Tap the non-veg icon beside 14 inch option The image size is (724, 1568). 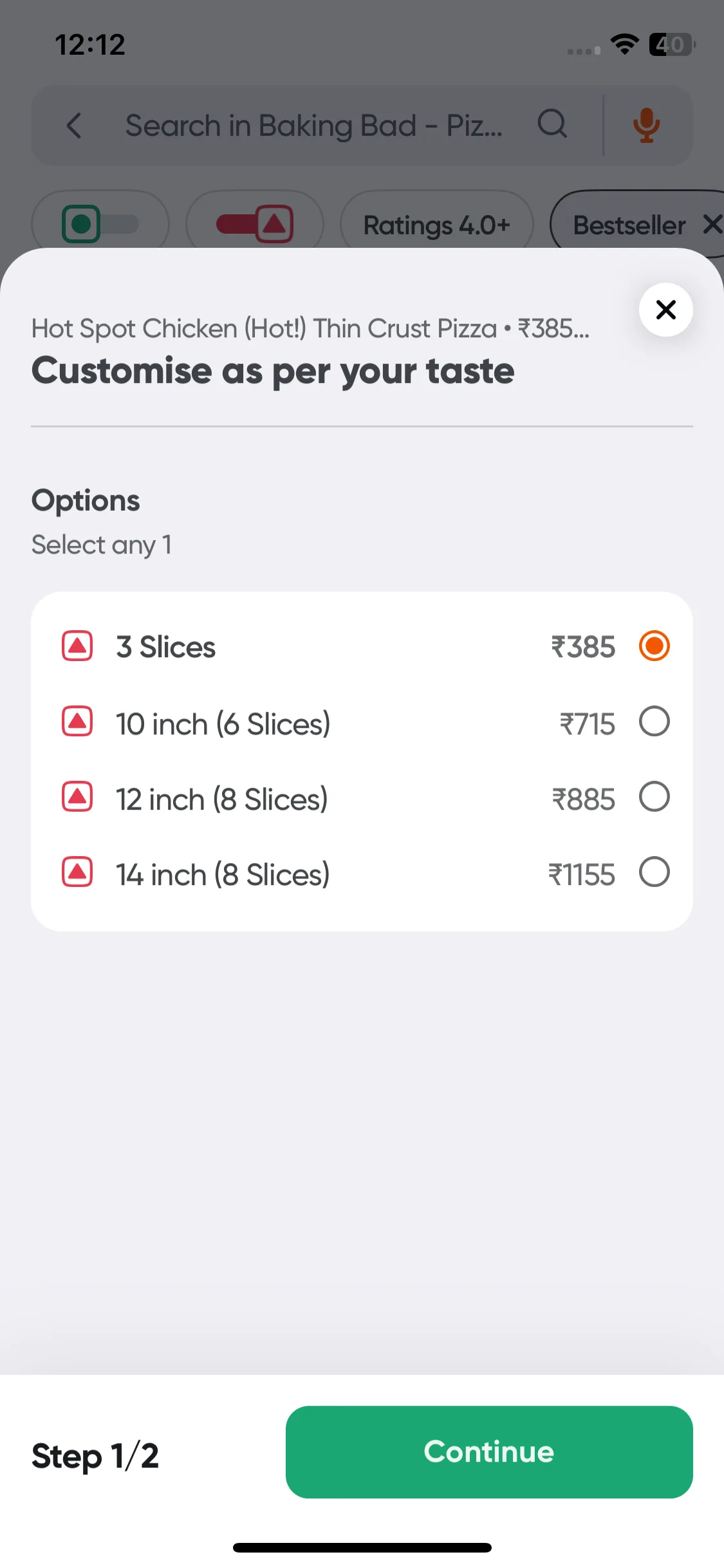[77, 872]
